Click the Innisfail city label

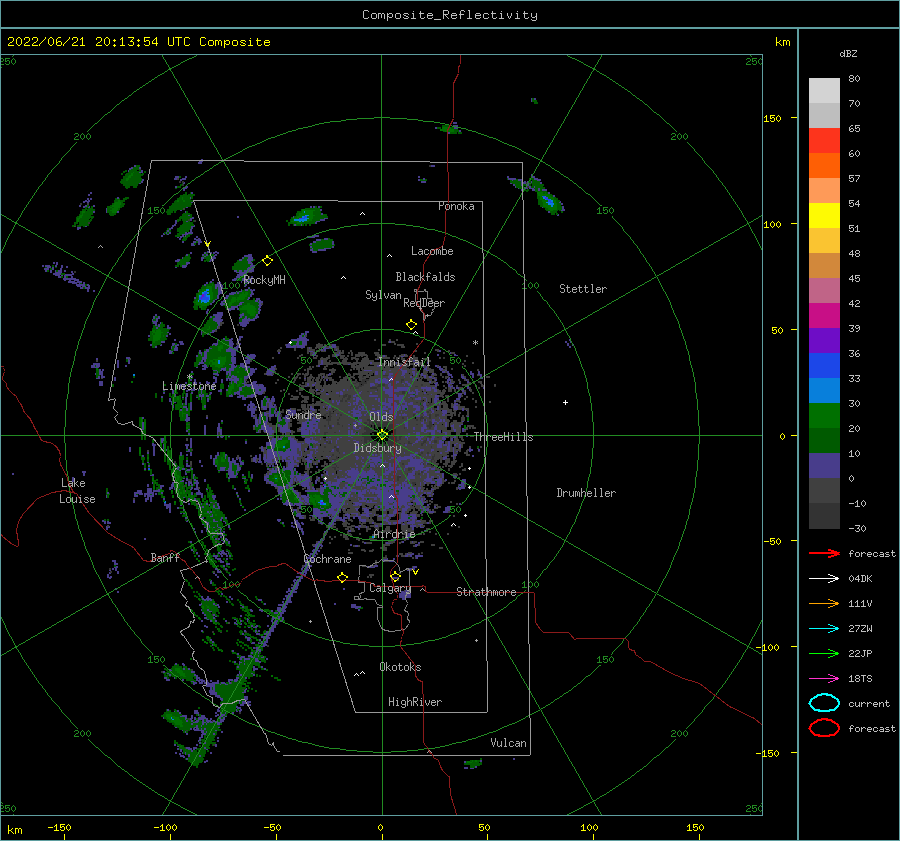405,362
